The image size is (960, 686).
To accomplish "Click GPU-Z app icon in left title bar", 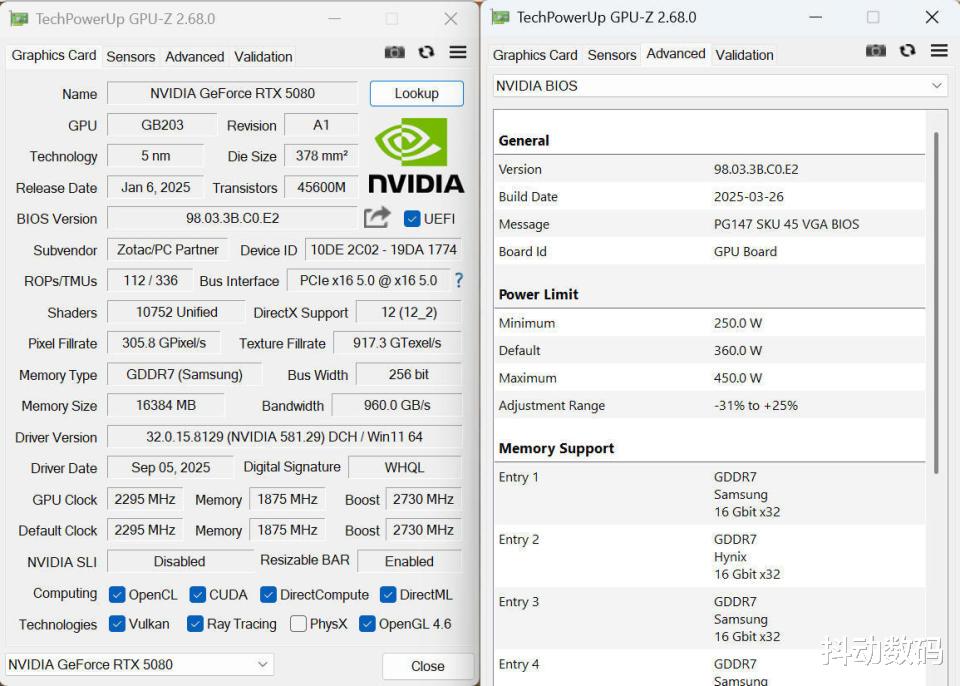I will point(18,19).
